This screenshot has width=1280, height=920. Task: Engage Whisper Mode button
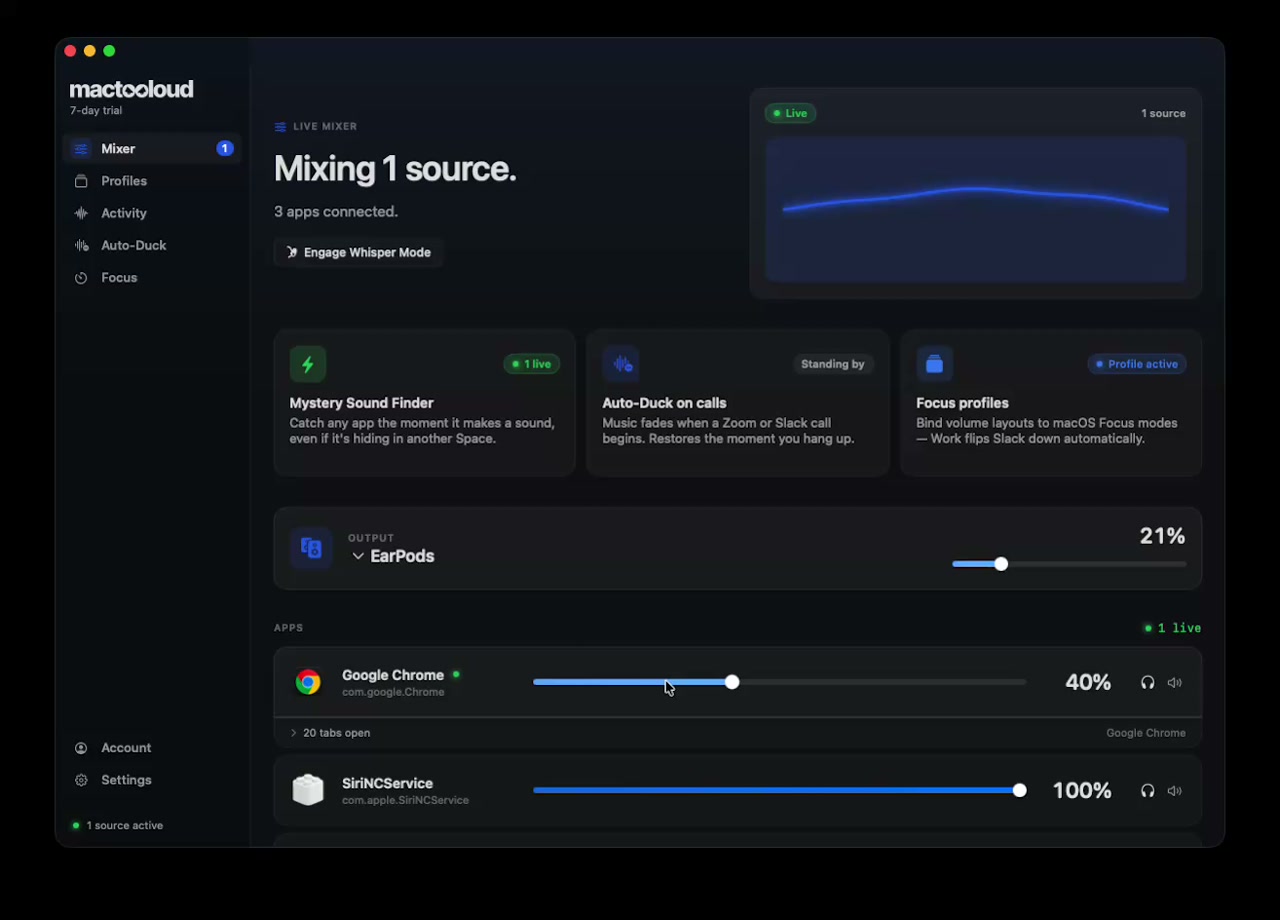point(358,252)
